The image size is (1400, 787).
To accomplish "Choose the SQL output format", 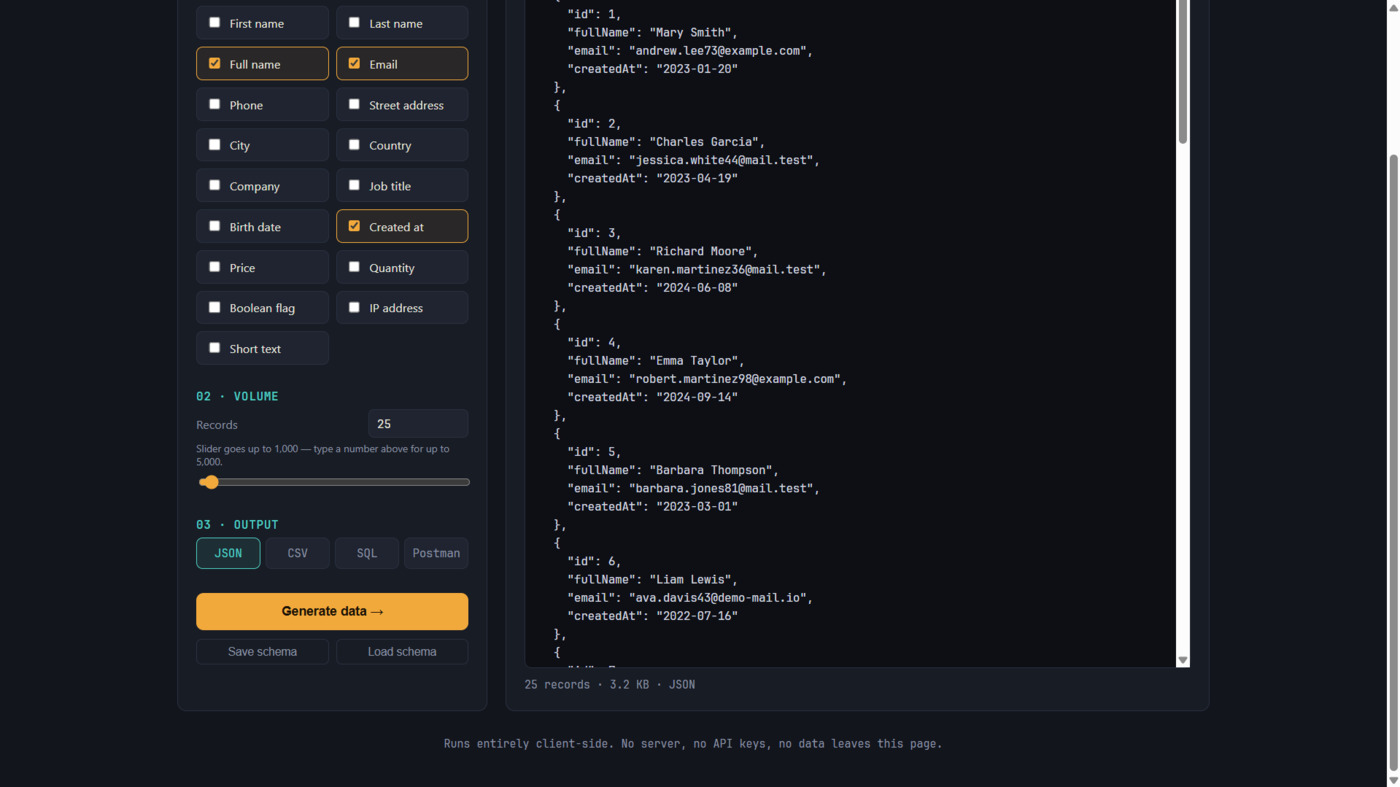I will click(x=367, y=553).
